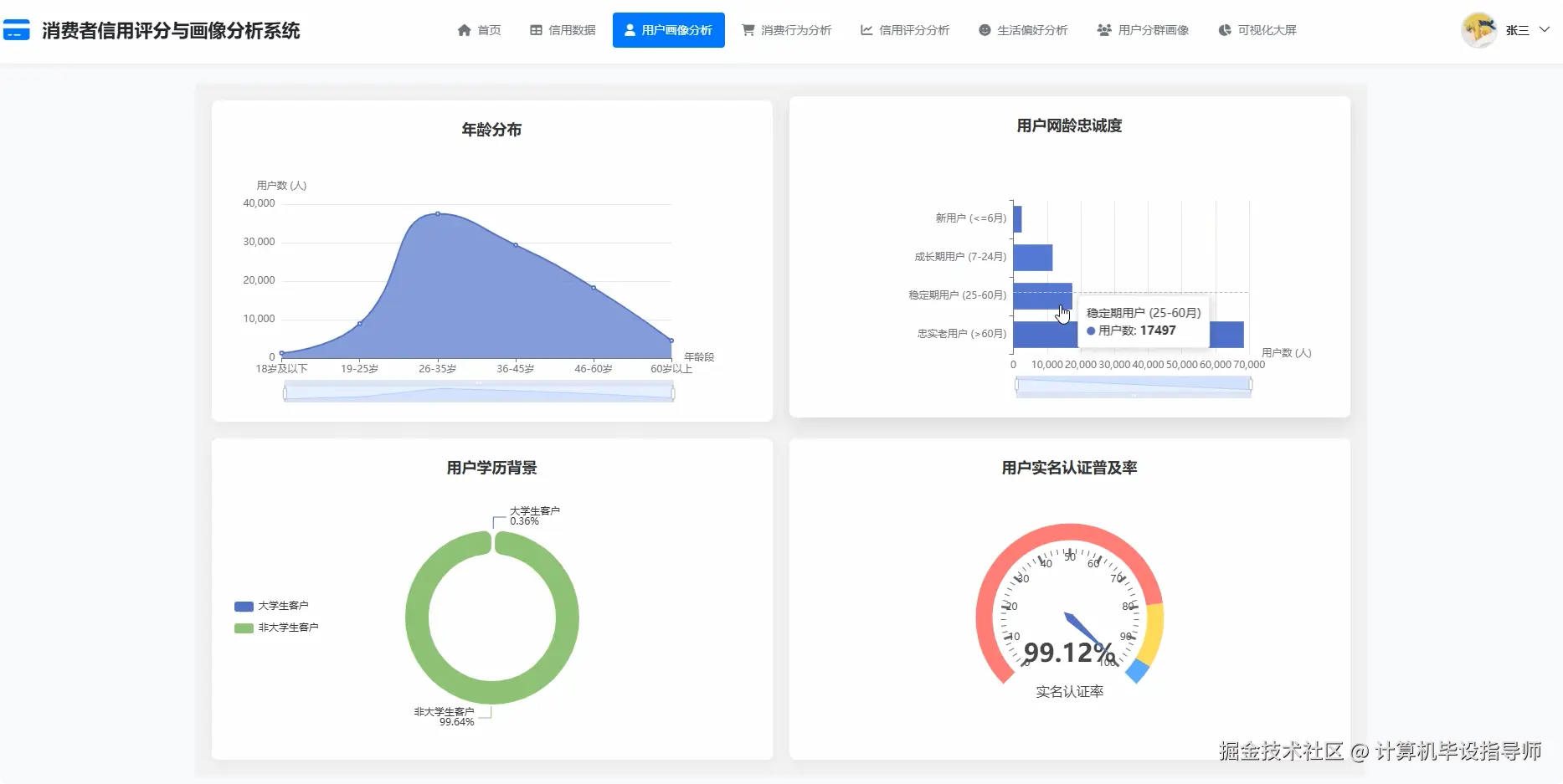The width and height of the screenshot is (1563, 784).
Task: Click the home icon beside 首页
Action: click(465, 29)
